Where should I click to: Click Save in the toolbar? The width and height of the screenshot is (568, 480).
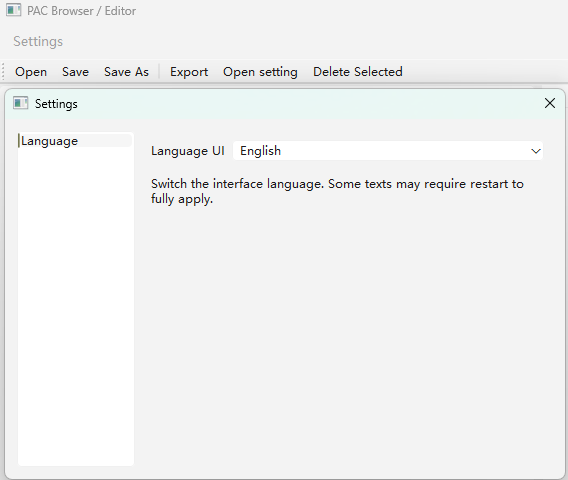75,72
